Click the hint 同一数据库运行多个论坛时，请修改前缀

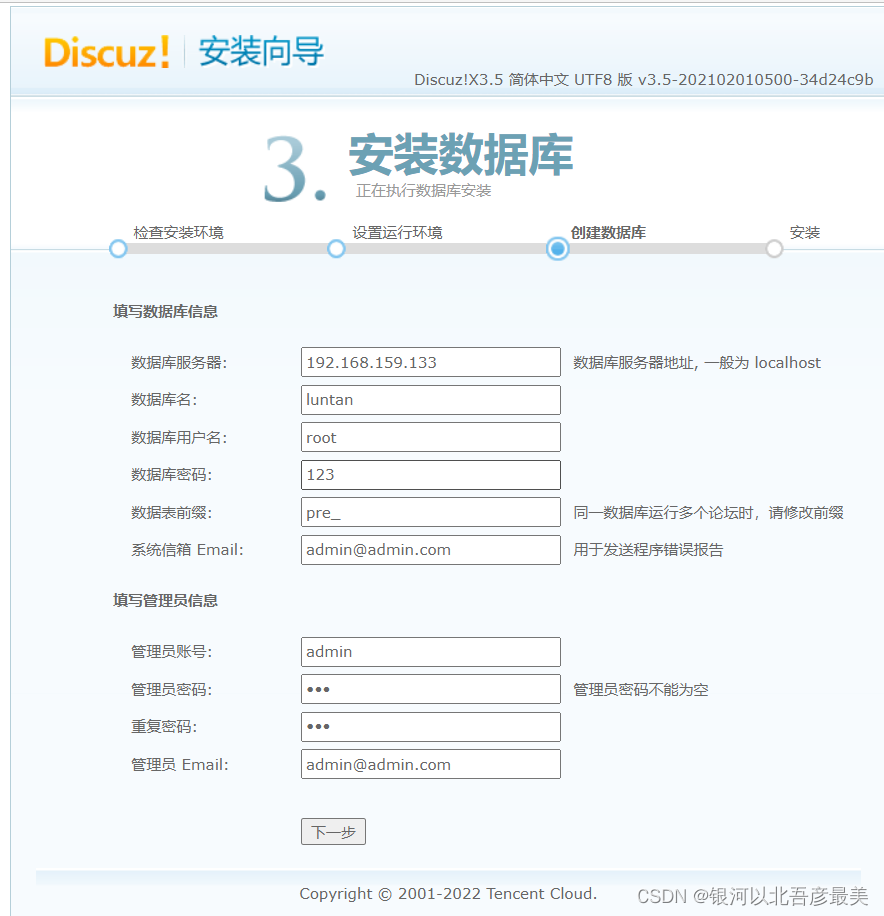(x=708, y=513)
